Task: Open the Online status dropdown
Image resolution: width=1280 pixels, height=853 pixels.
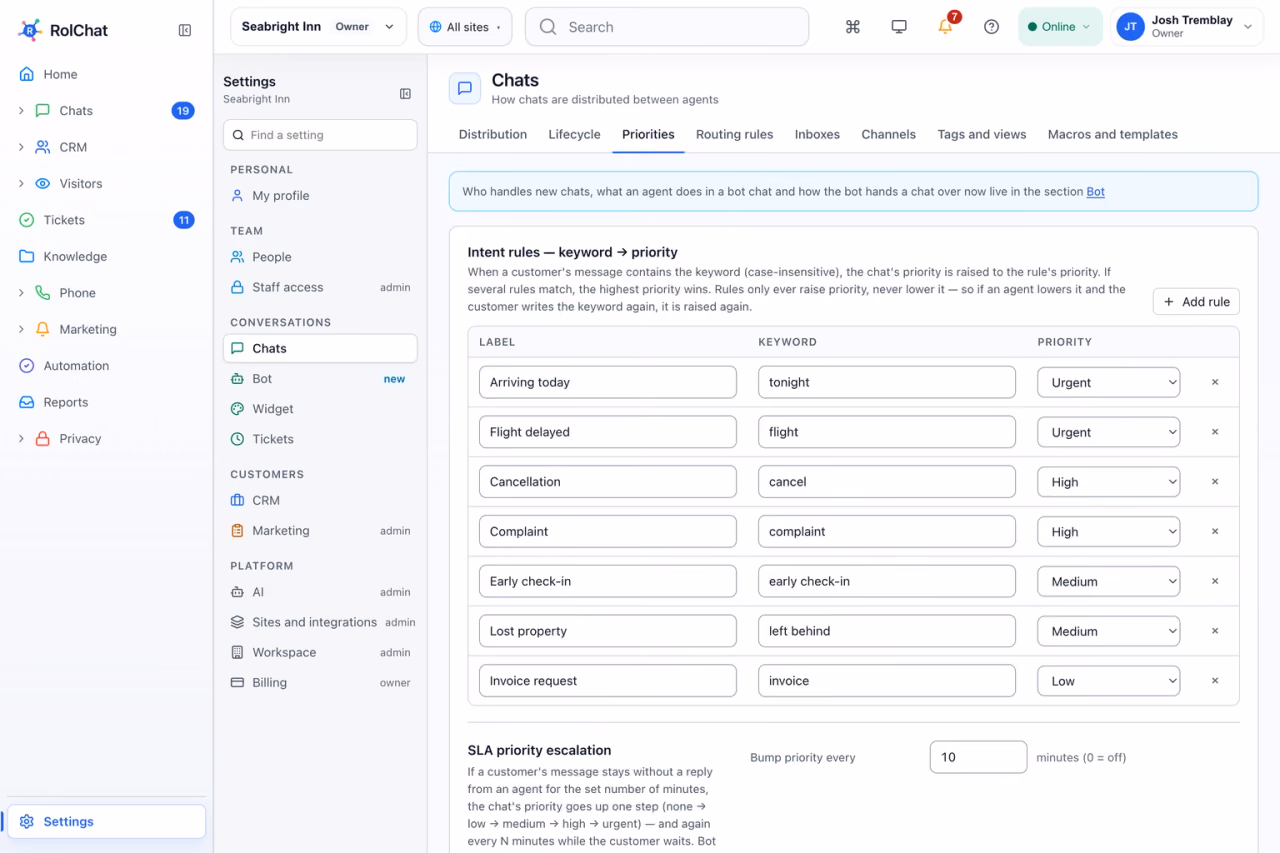Action: [1060, 27]
